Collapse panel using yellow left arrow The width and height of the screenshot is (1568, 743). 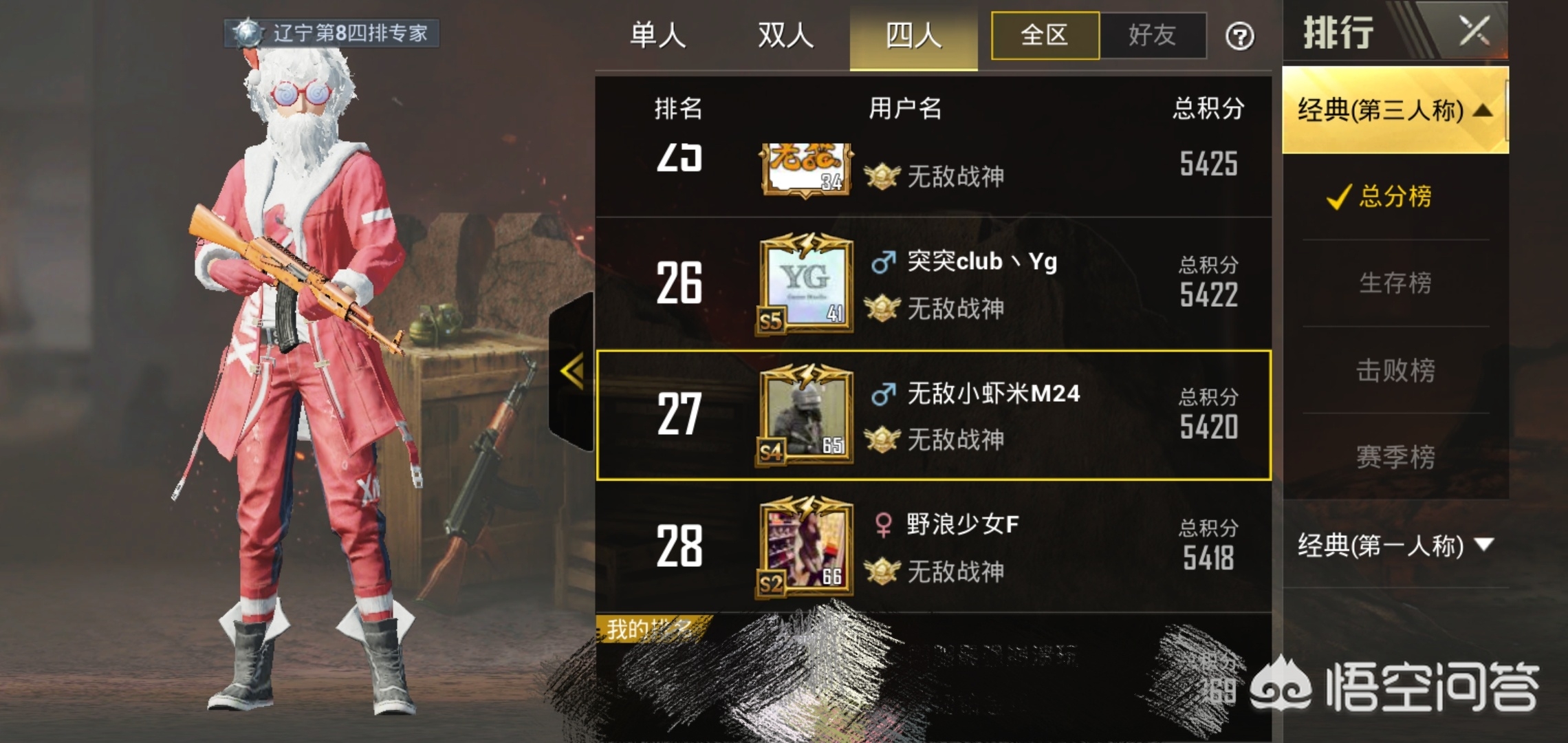point(572,372)
